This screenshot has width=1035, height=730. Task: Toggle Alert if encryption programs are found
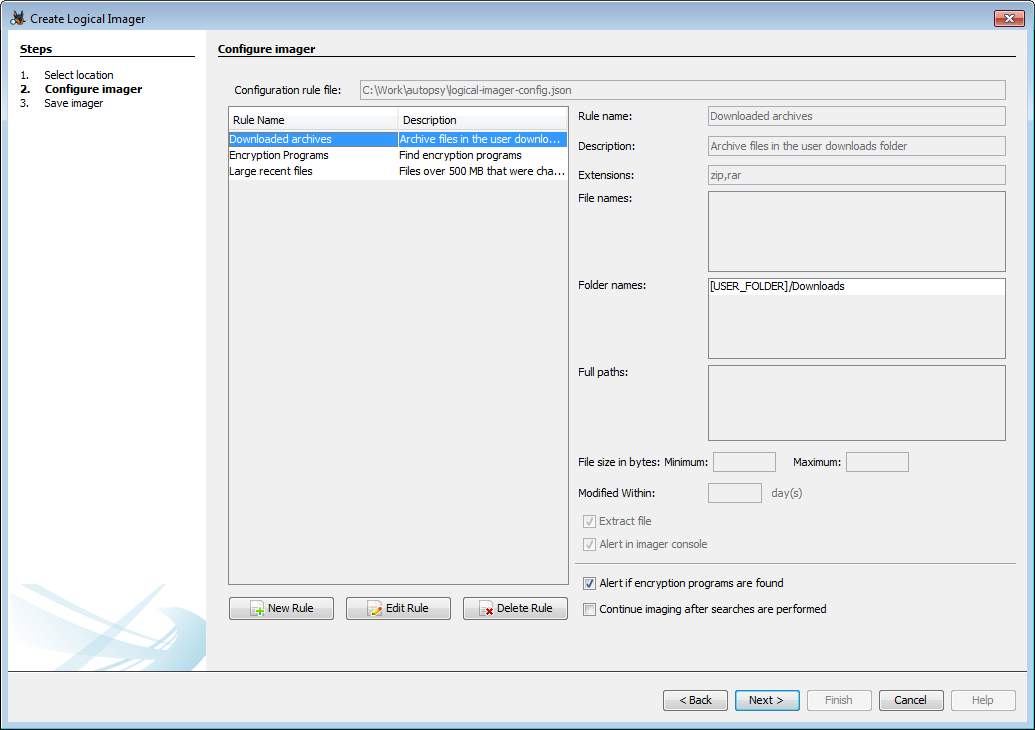tap(589, 583)
